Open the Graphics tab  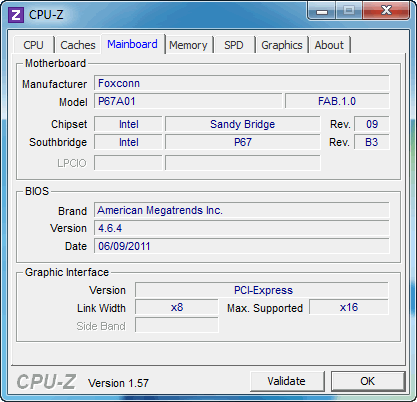click(x=282, y=45)
